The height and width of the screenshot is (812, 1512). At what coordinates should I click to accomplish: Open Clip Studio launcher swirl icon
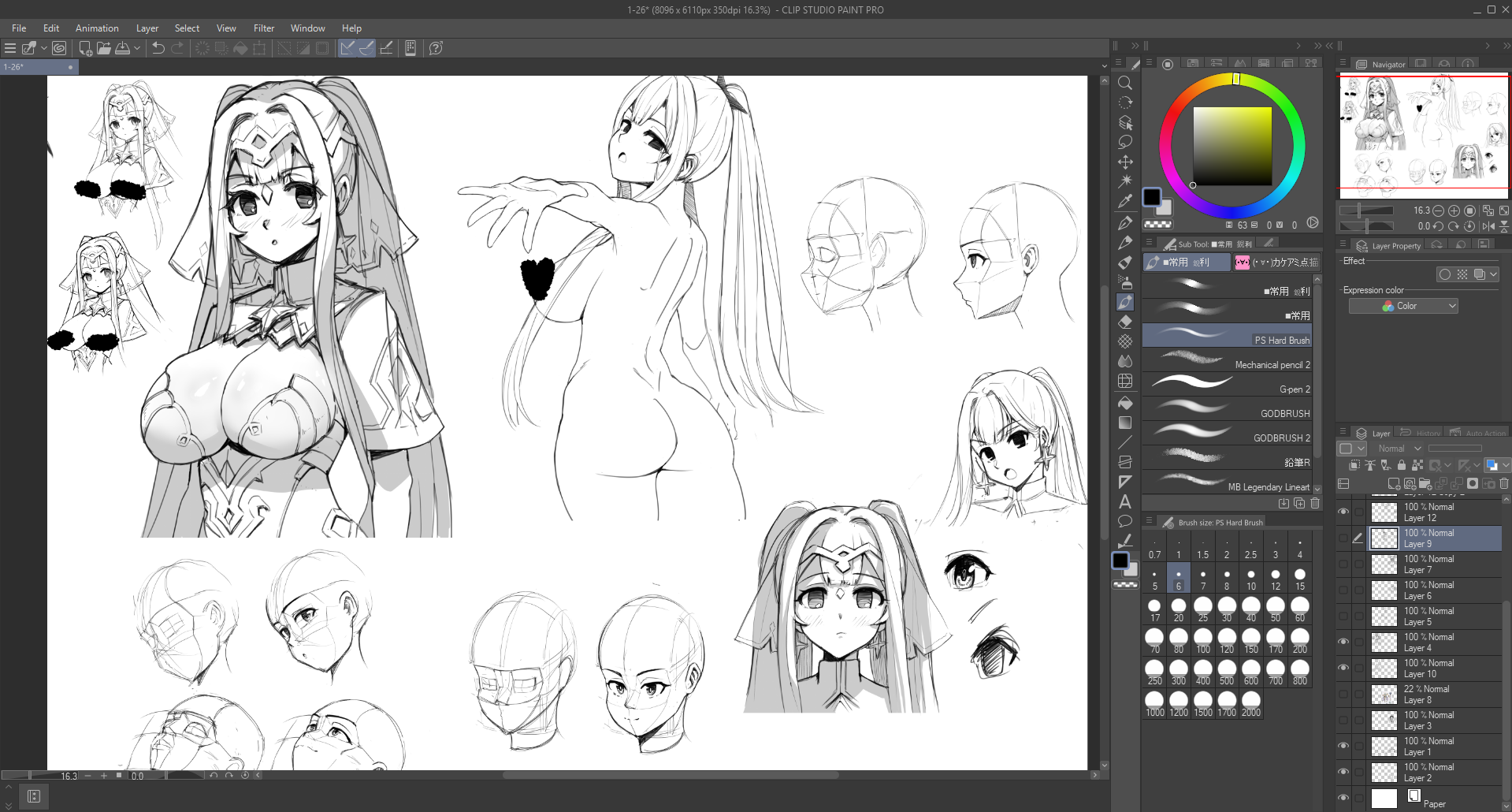tap(59, 48)
